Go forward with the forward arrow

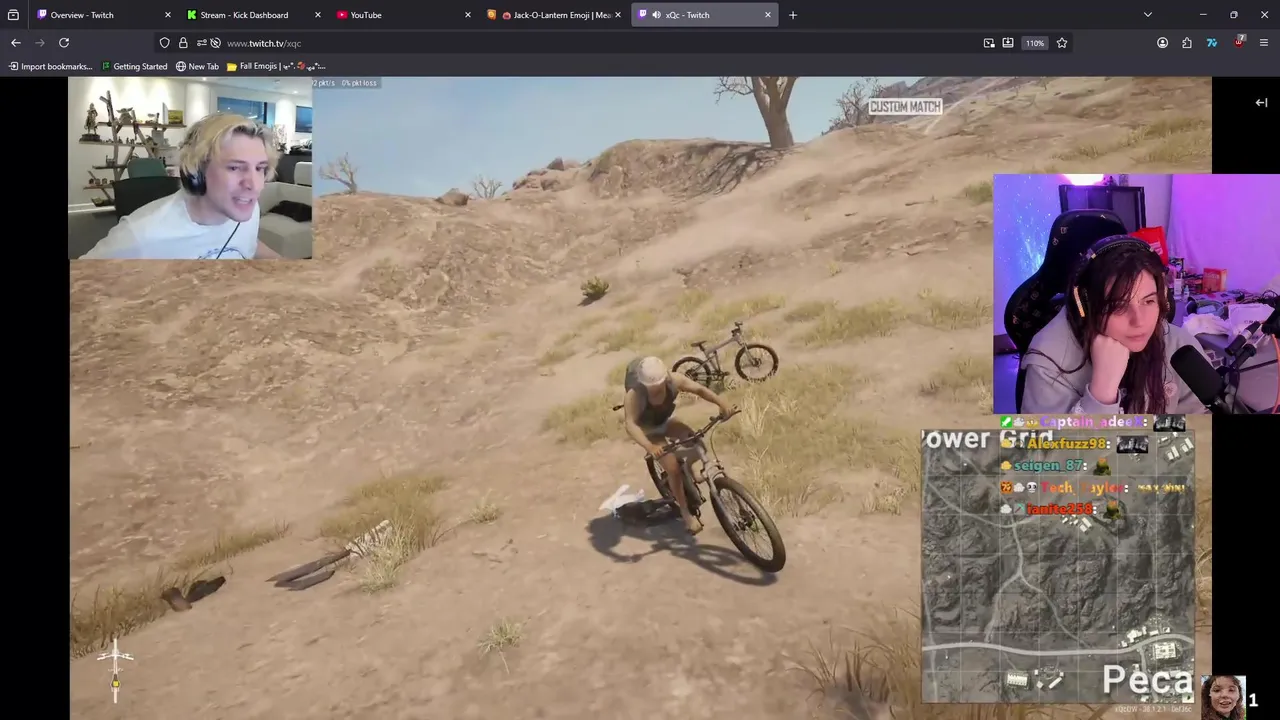(40, 43)
